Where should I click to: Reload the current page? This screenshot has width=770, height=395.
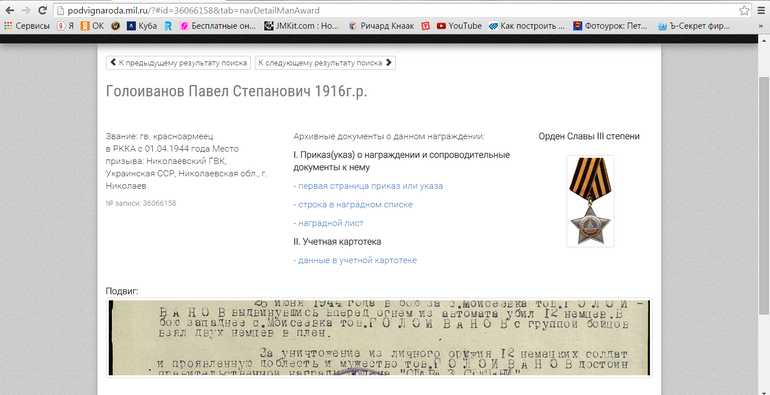click(43, 10)
